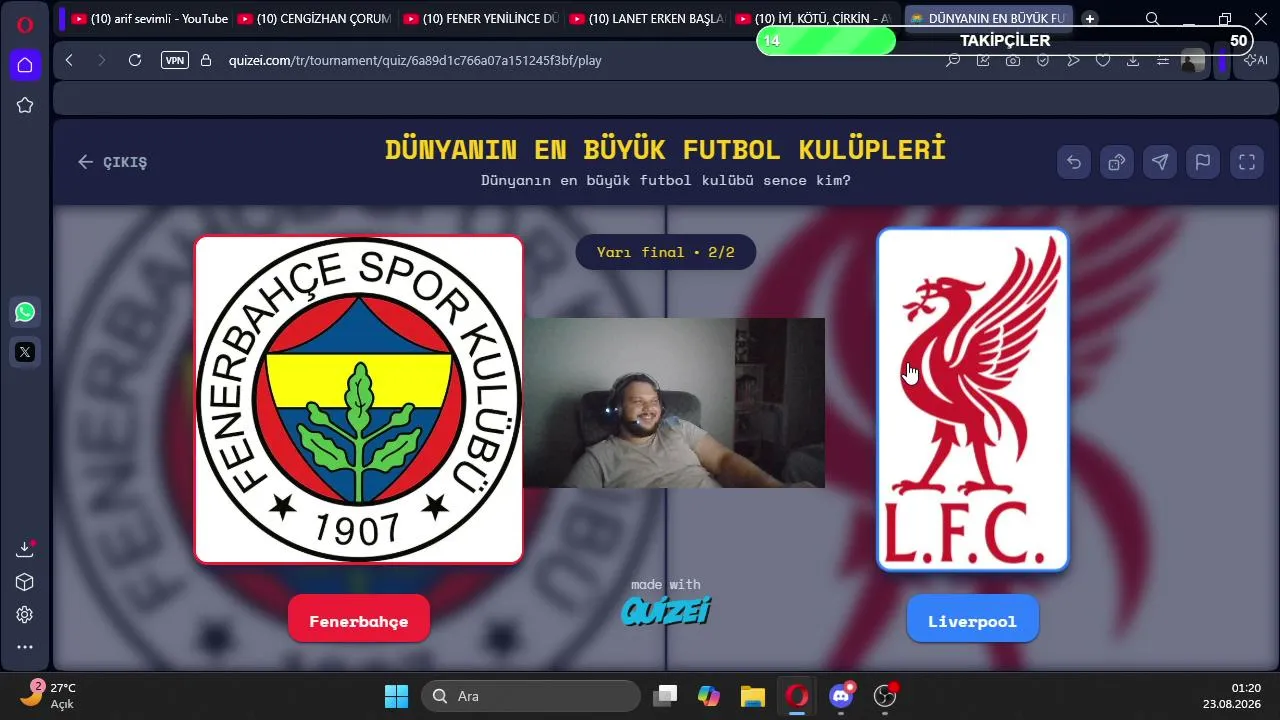Open the snapshot camera tool
The image size is (1280, 720).
1013,60
